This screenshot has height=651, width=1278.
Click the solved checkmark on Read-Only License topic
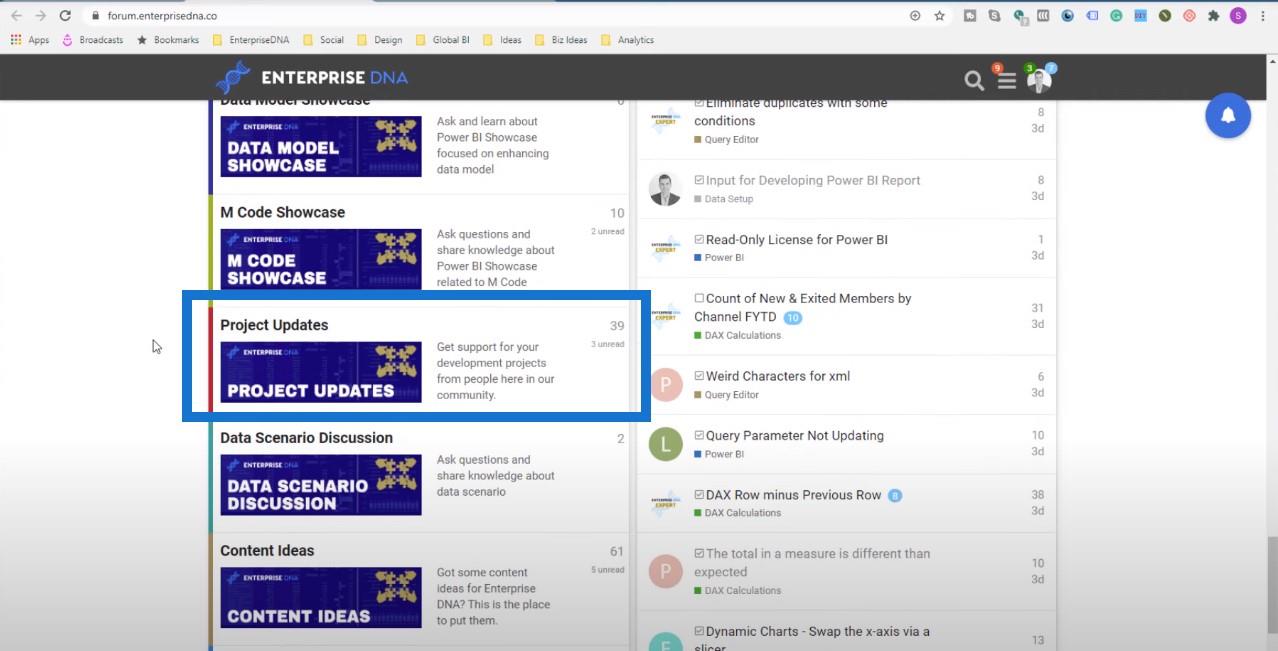click(x=699, y=240)
